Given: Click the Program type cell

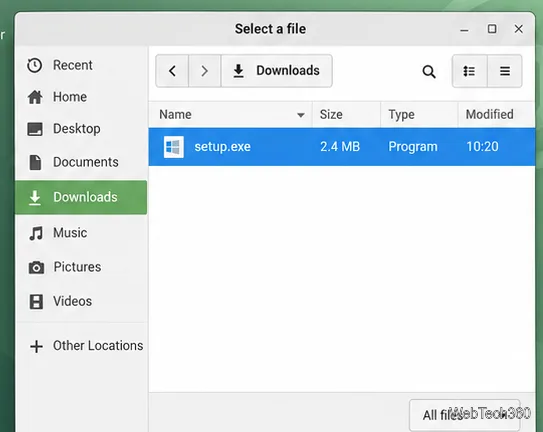Looking at the screenshot, I should pyautogui.click(x=413, y=147).
